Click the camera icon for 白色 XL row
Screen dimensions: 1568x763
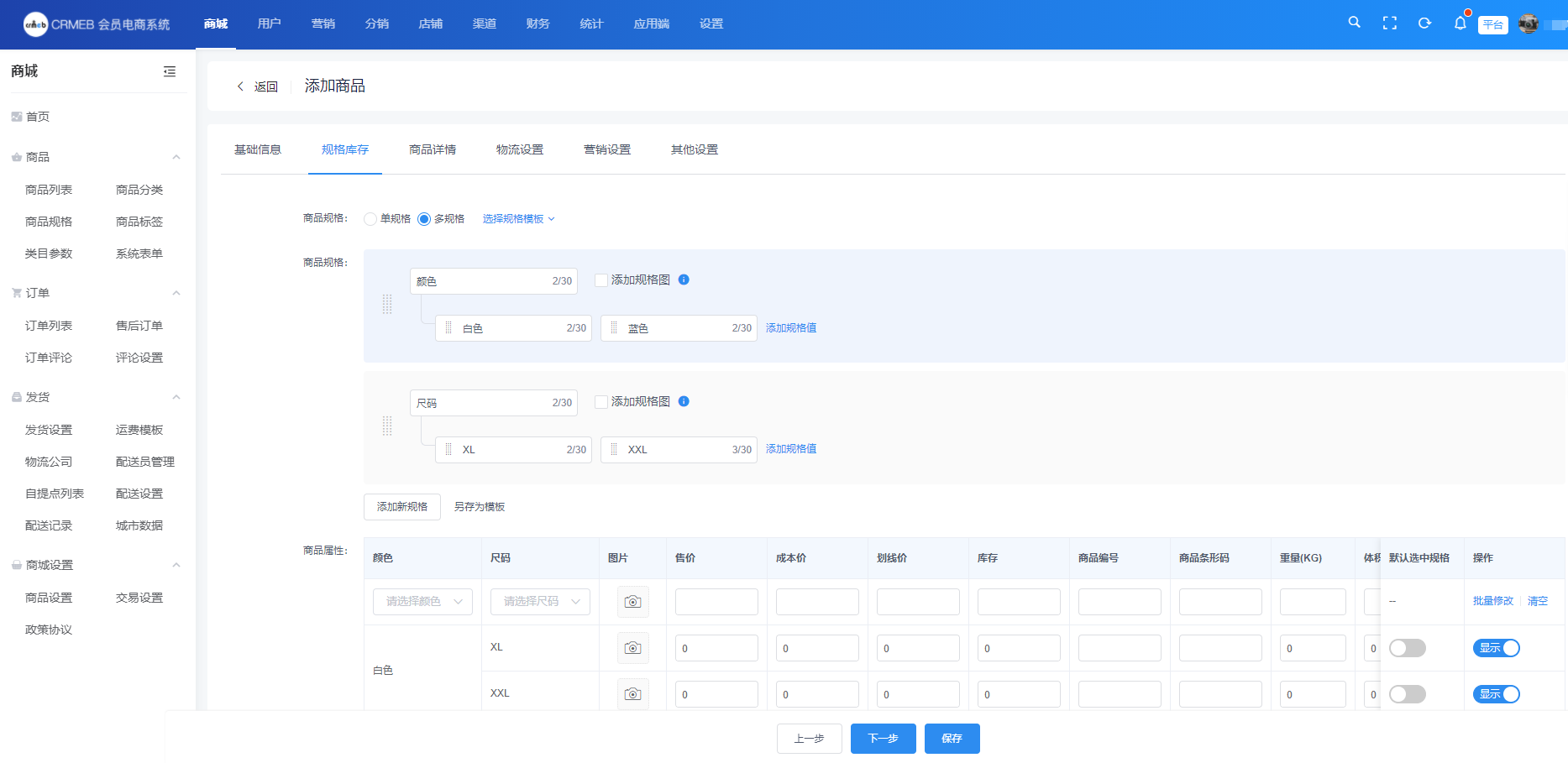632,648
